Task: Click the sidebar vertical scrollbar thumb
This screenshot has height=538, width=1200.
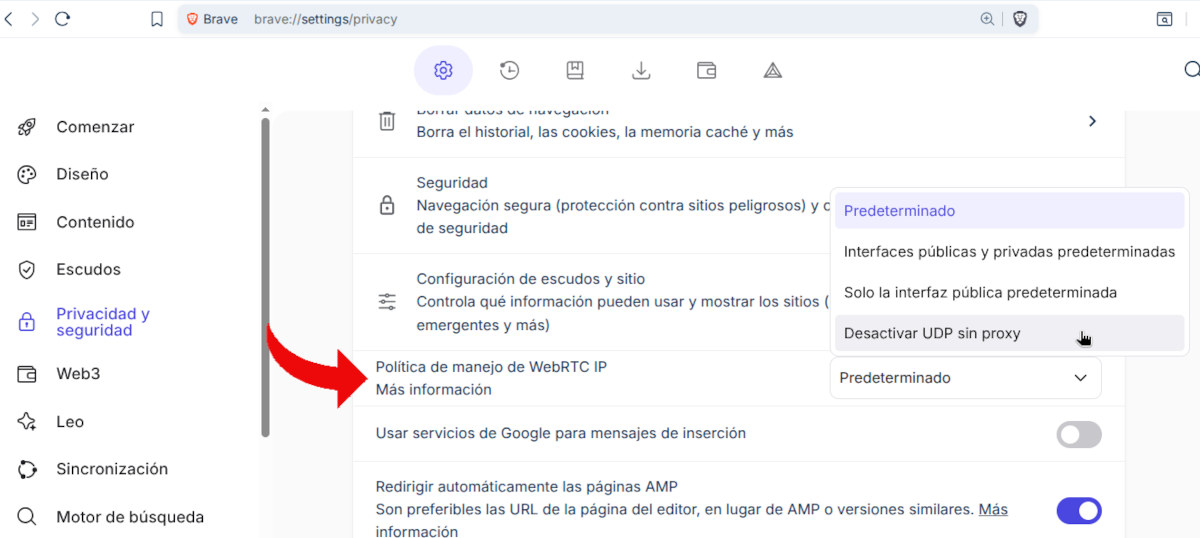Action: pos(265,277)
